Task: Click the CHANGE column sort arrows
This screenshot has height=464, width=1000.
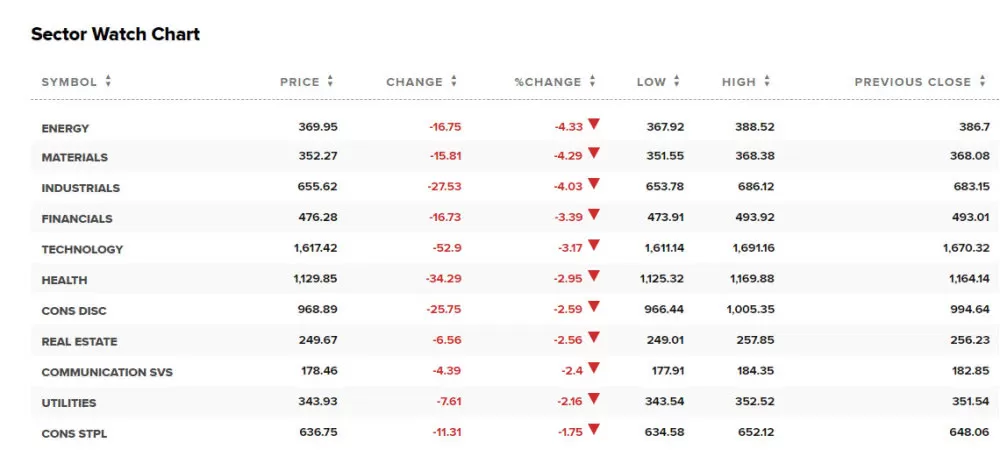Action: (x=453, y=81)
